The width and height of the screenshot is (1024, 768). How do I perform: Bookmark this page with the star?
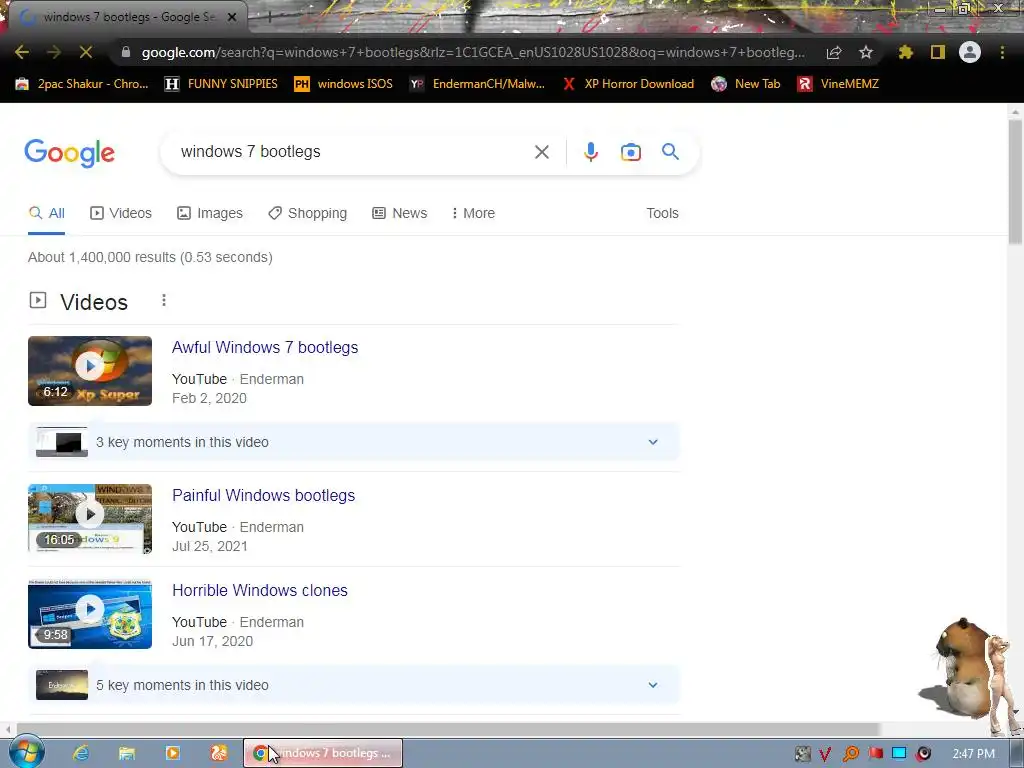866,52
